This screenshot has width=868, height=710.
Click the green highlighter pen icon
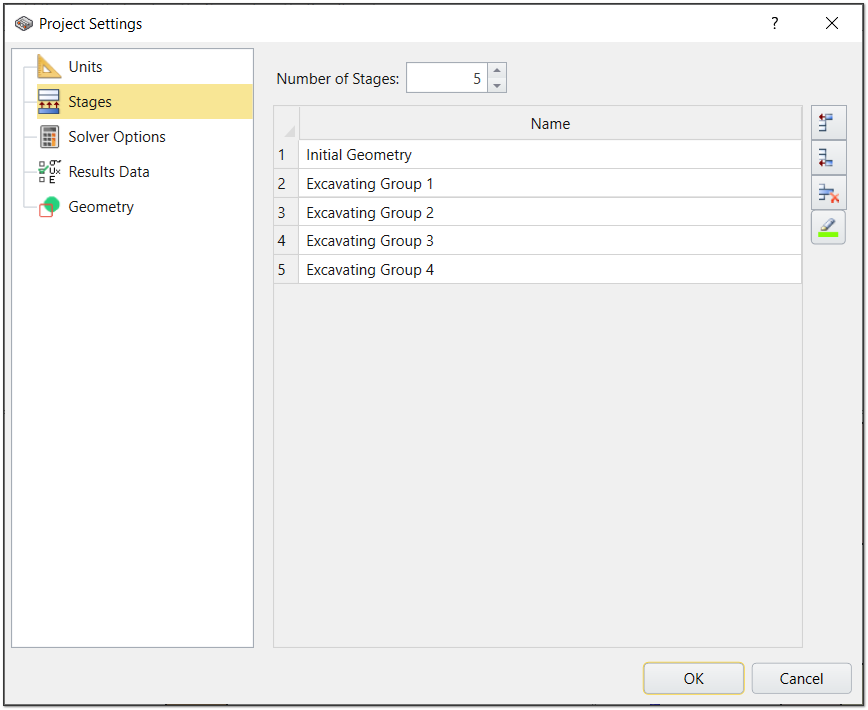click(x=828, y=227)
